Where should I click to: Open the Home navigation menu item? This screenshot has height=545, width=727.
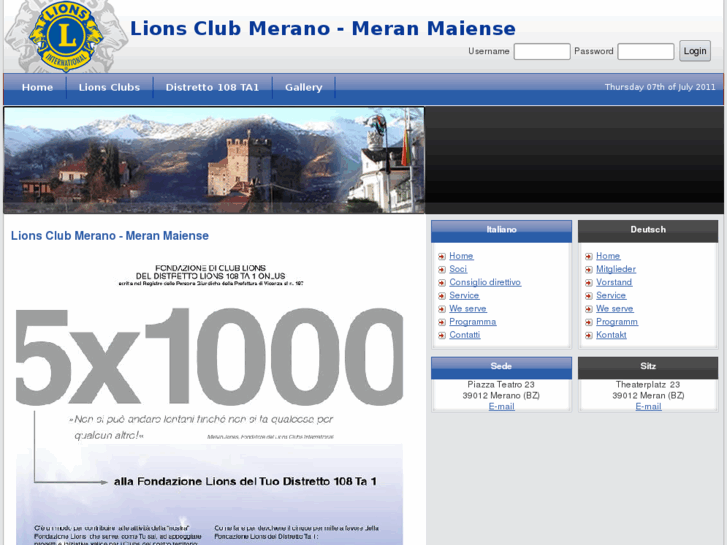tap(37, 87)
